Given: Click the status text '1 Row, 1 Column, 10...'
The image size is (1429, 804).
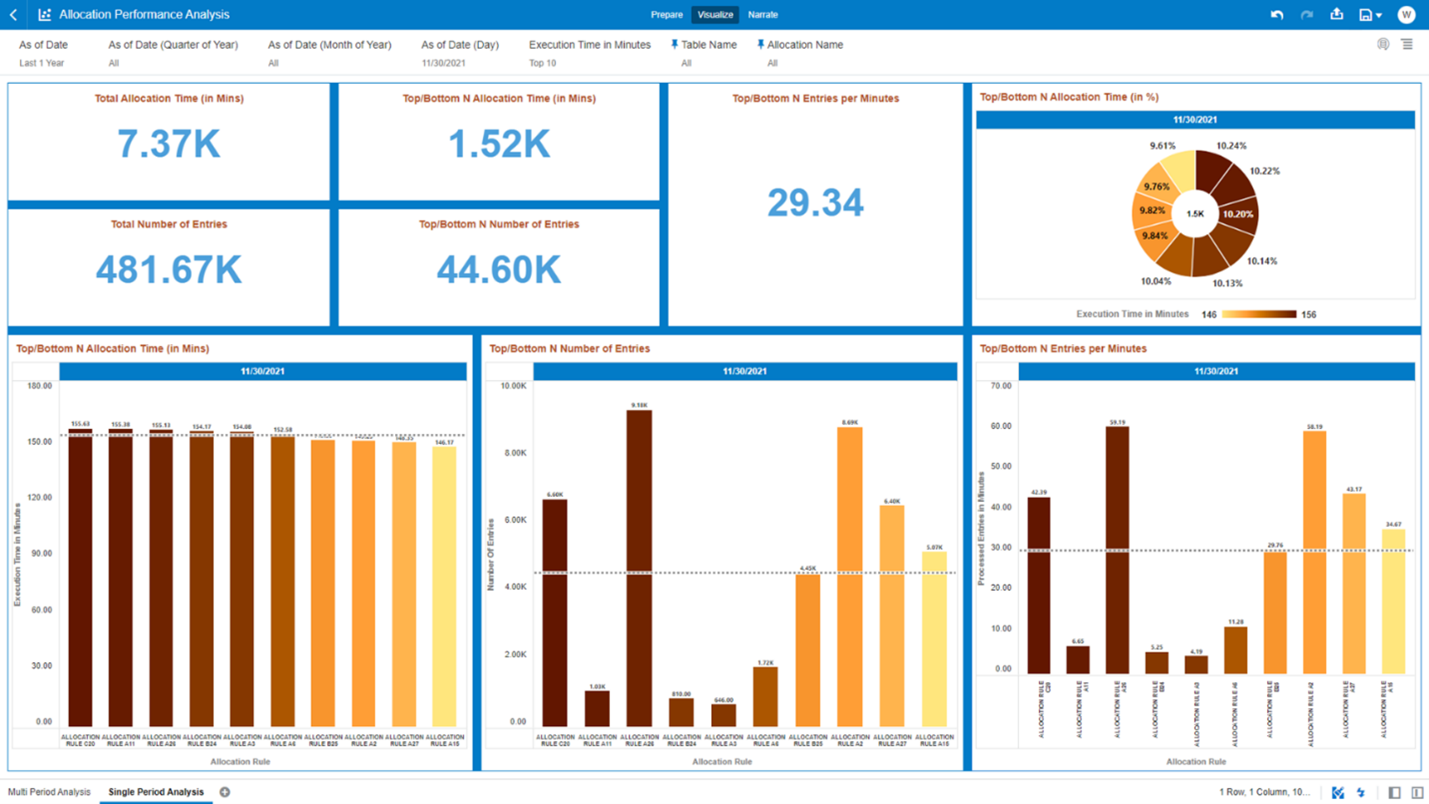Looking at the screenshot, I should pos(1264,792).
